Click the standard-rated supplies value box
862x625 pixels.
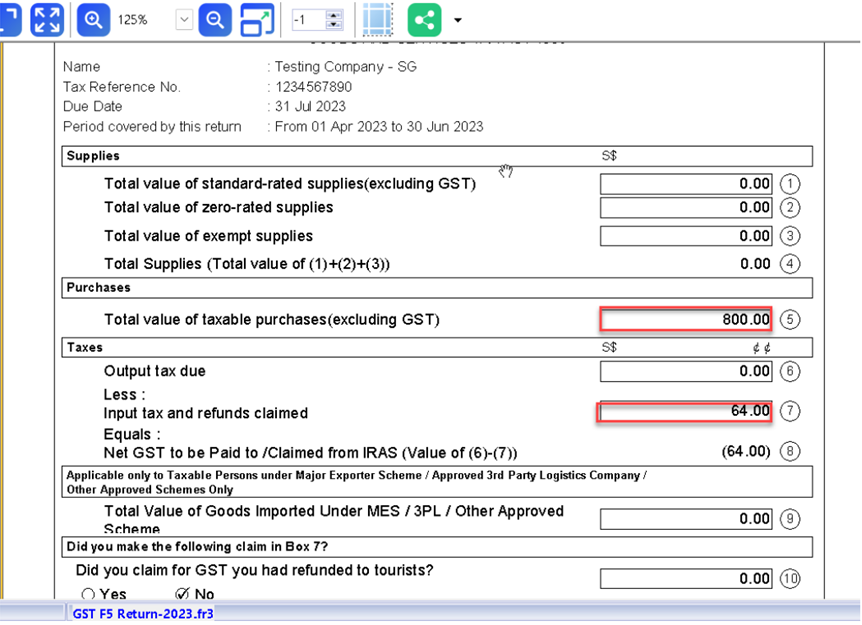pos(686,184)
